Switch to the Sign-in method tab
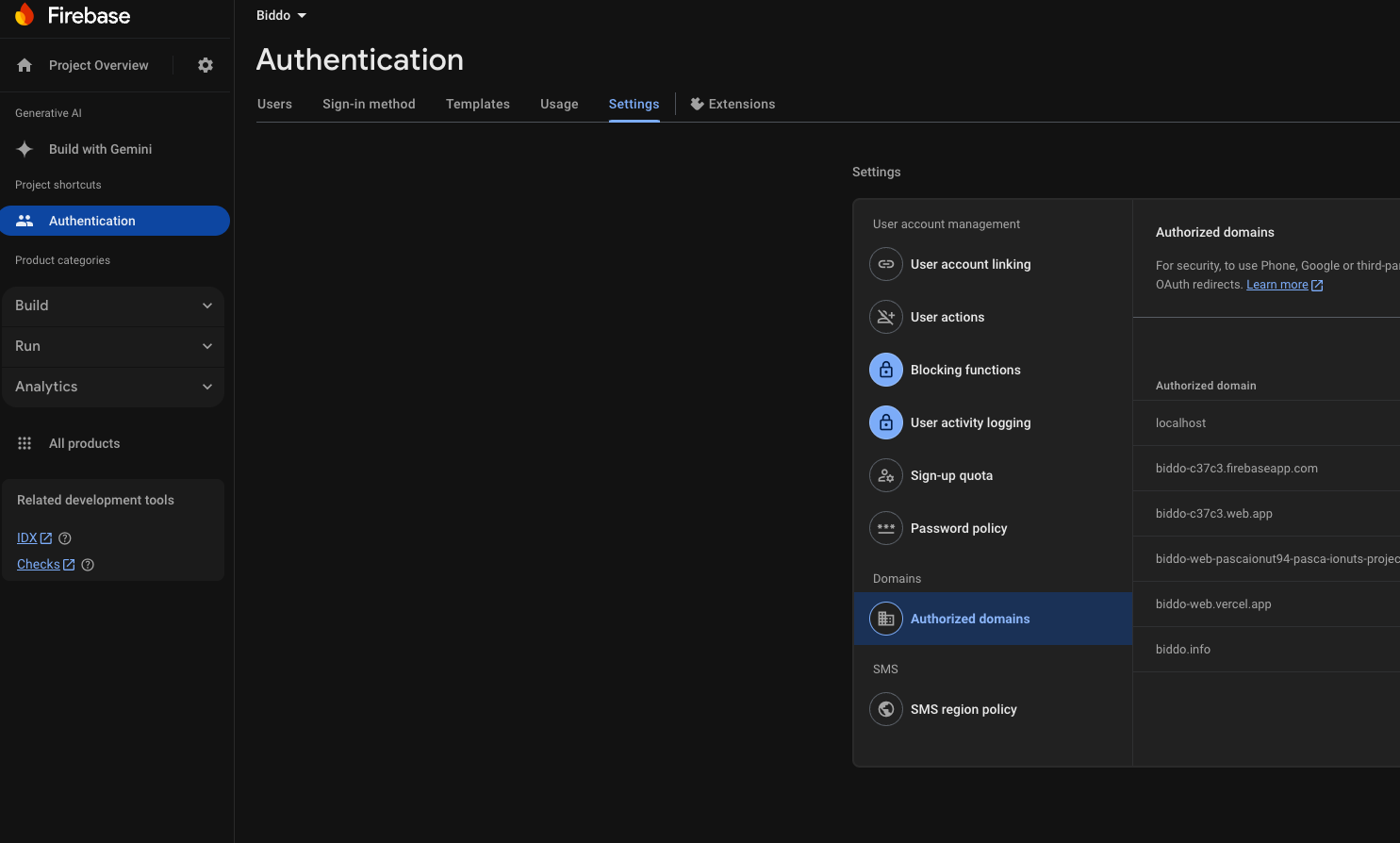This screenshot has height=843, width=1400. click(x=369, y=104)
